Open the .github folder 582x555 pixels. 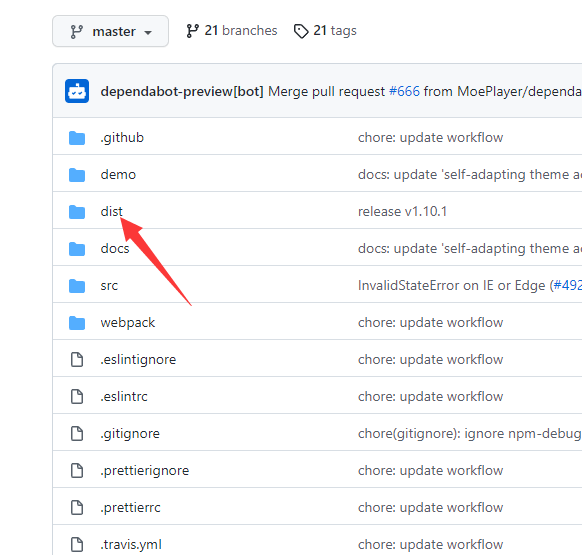click(x=122, y=138)
